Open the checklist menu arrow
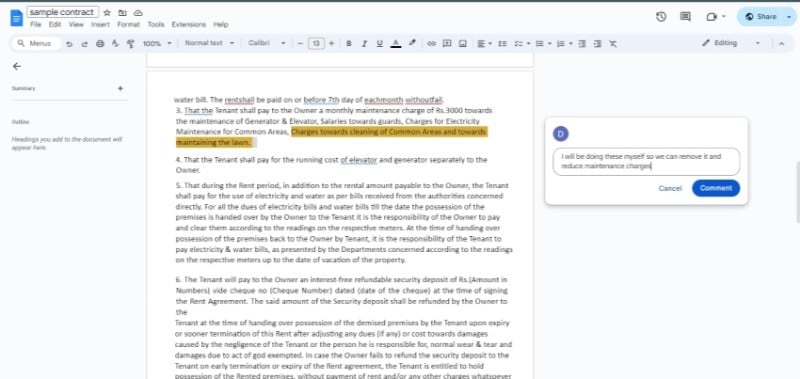Screen dimensions: 800x379 point(529,43)
